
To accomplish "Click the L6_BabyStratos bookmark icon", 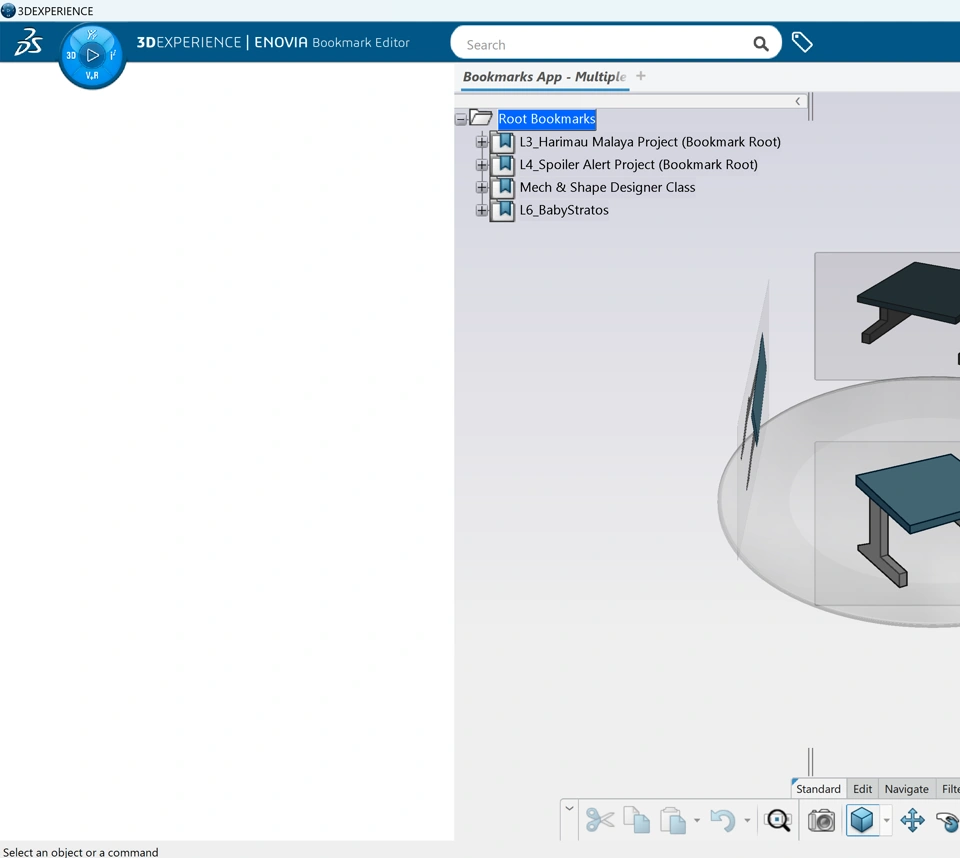I will (x=503, y=209).
